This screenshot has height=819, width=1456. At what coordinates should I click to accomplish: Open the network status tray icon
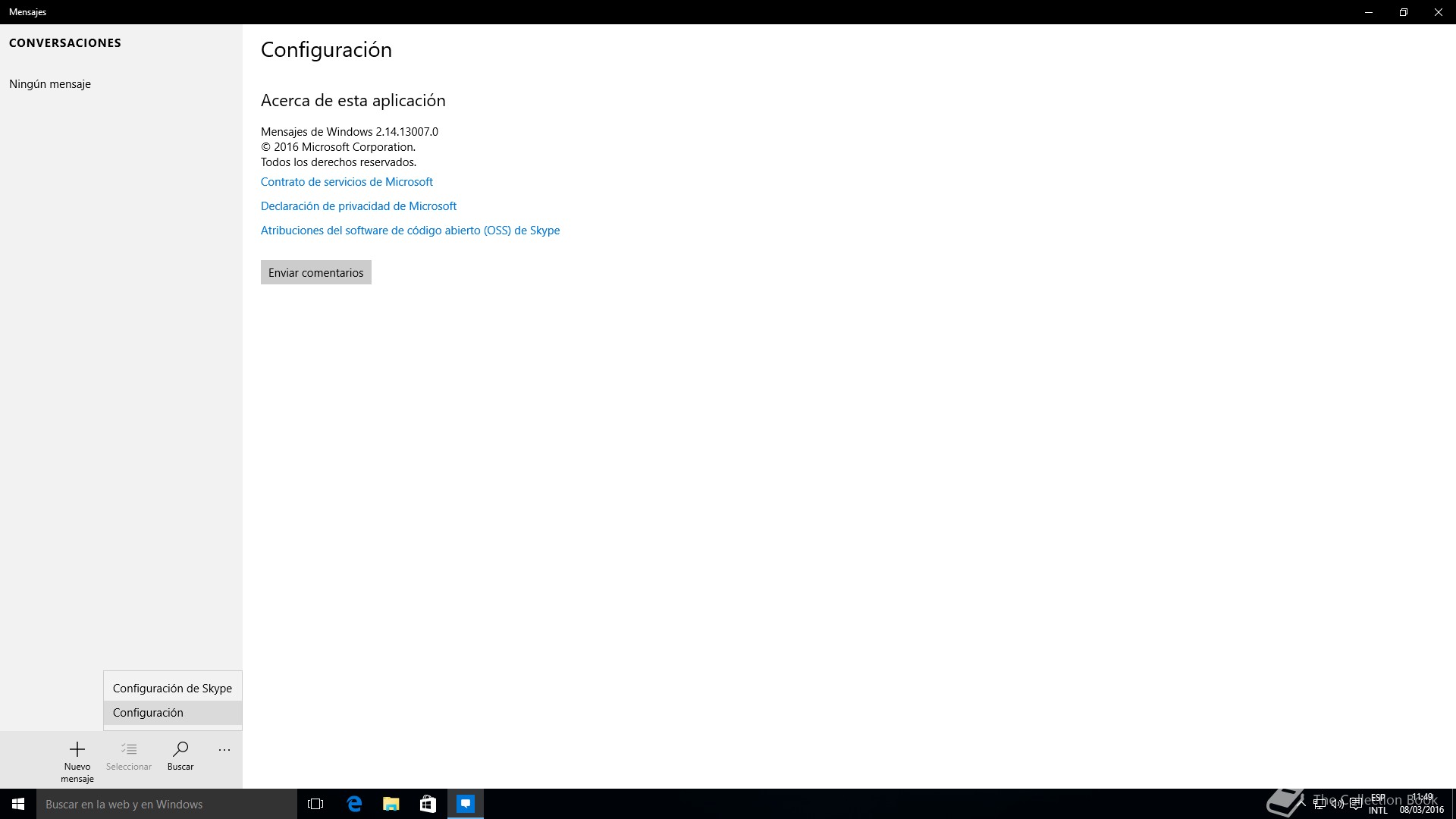point(1319,804)
